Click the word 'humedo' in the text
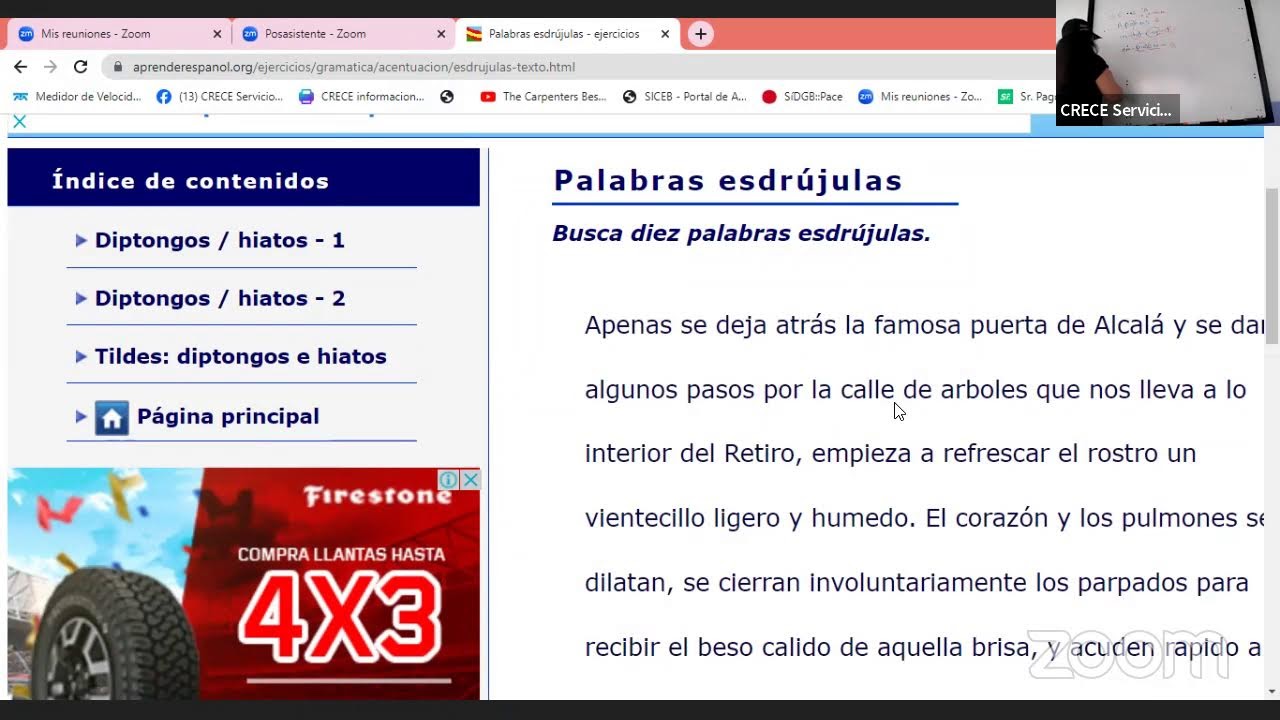This screenshot has width=1280, height=720. pyautogui.click(x=860, y=519)
